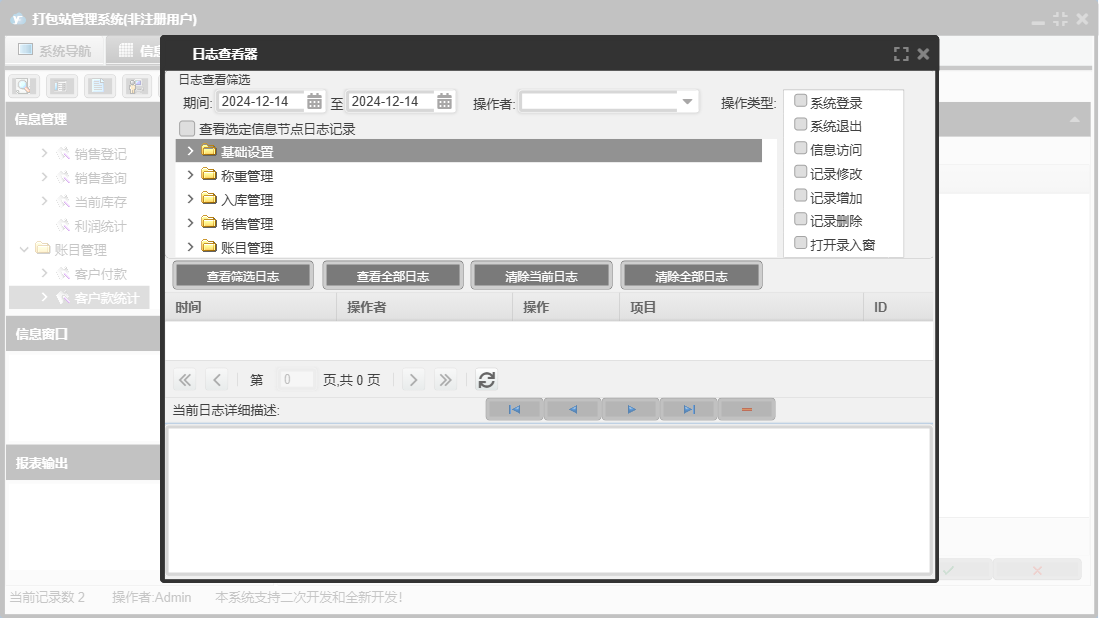Click the 查看筛选日志 button
This screenshot has height=618, width=1099.
click(243, 276)
